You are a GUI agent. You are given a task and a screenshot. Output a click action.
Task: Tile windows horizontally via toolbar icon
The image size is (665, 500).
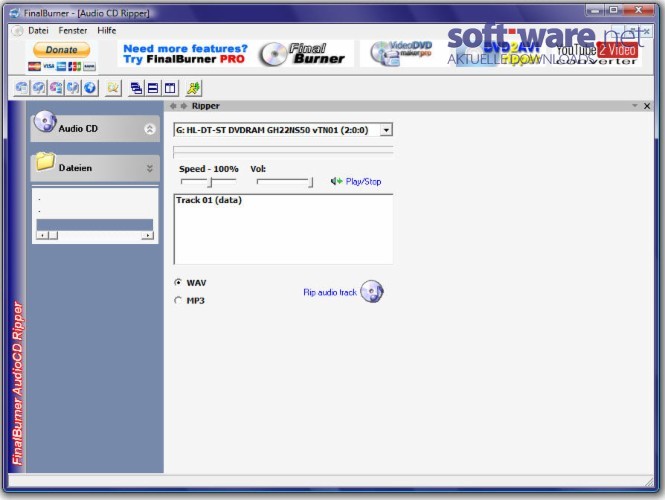[x=153, y=88]
